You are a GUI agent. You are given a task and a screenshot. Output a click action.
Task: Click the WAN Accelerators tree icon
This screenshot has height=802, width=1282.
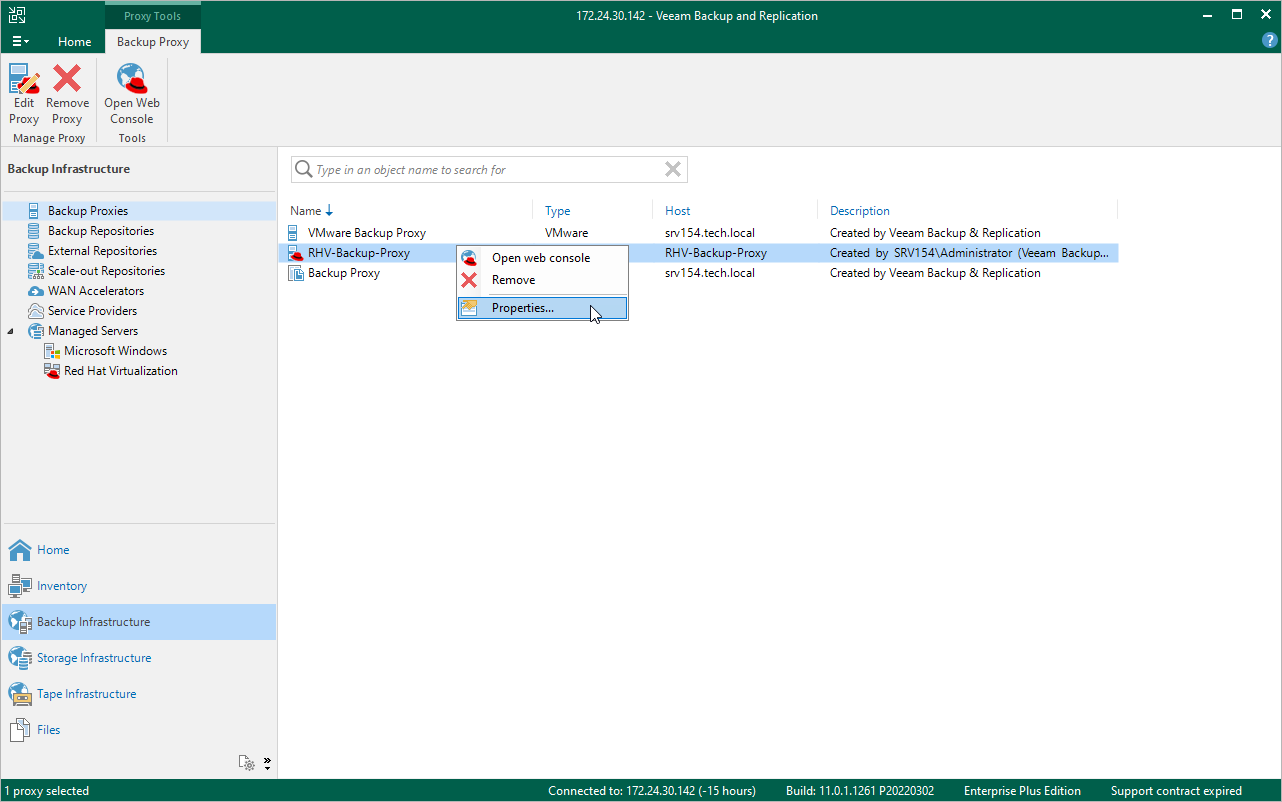click(x=34, y=291)
